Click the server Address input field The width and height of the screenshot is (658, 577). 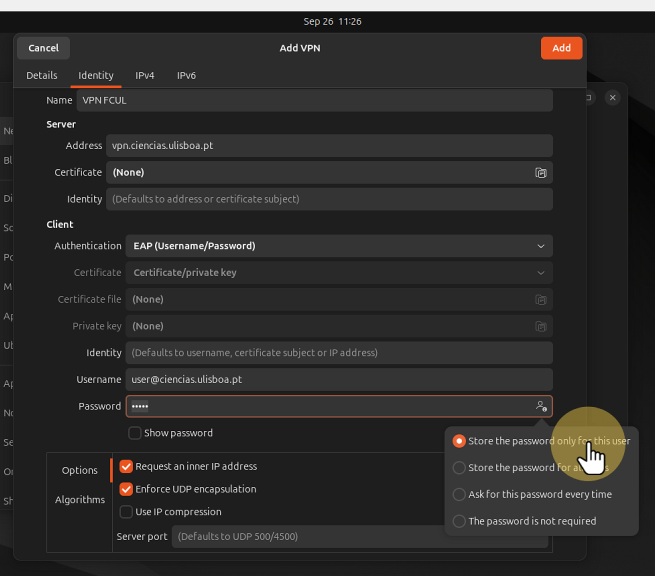(x=329, y=146)
